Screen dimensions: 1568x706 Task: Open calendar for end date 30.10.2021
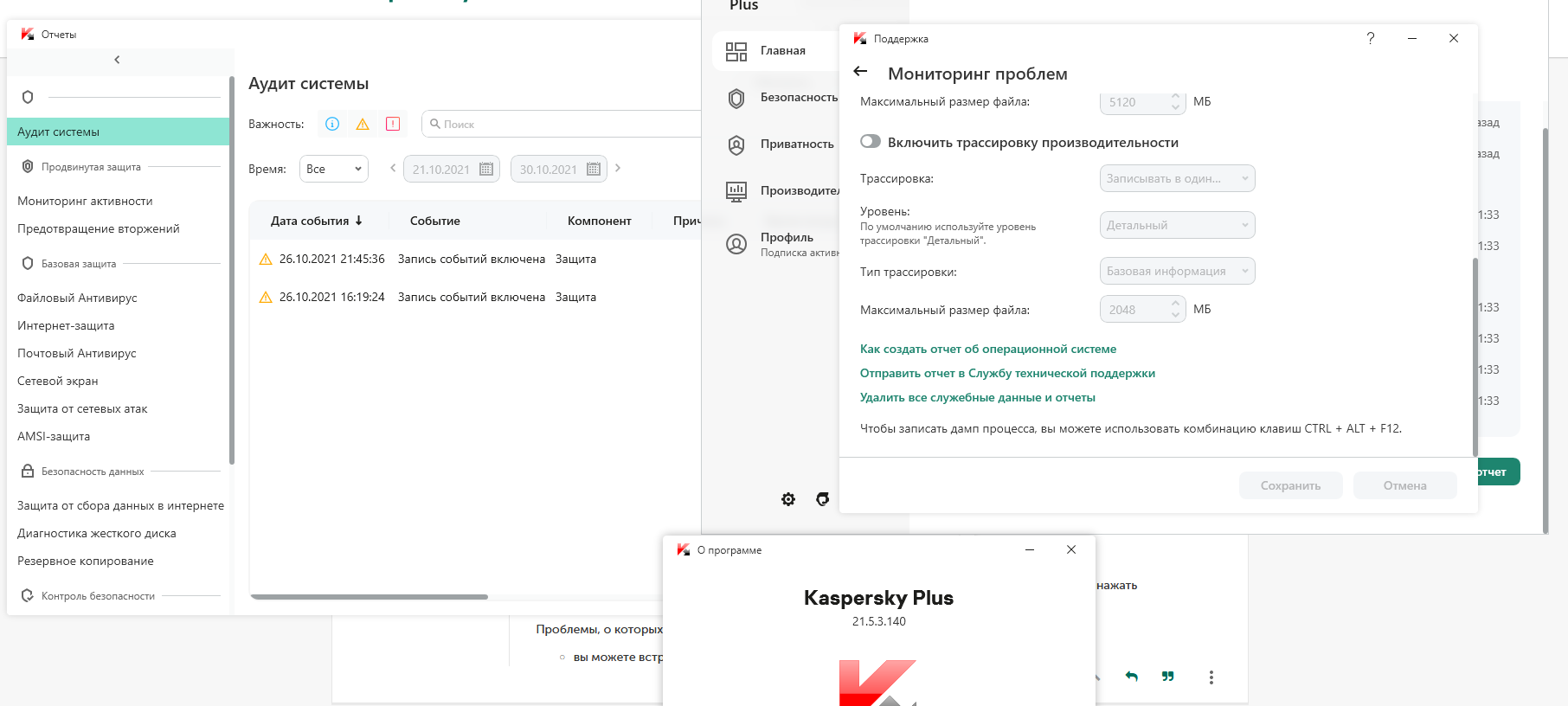594,169
